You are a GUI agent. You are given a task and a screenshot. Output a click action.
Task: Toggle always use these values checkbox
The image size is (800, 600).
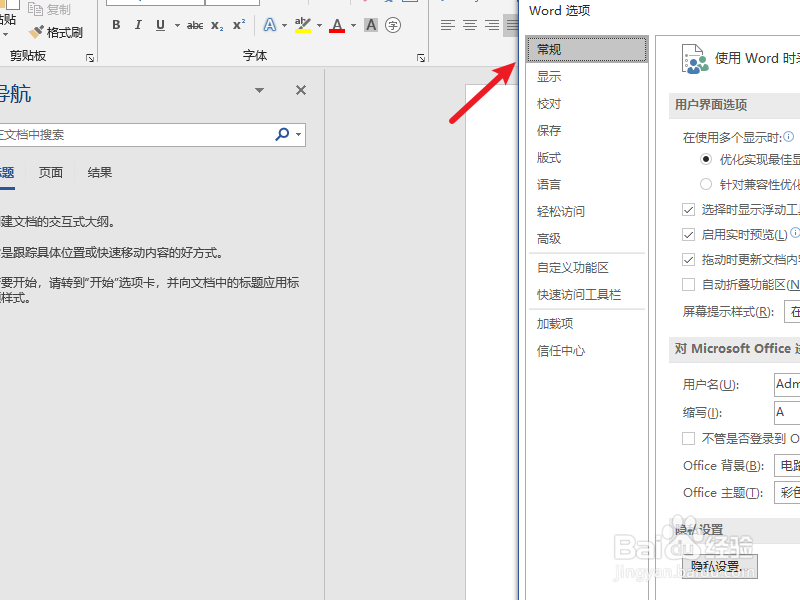[x=688, y=438]
